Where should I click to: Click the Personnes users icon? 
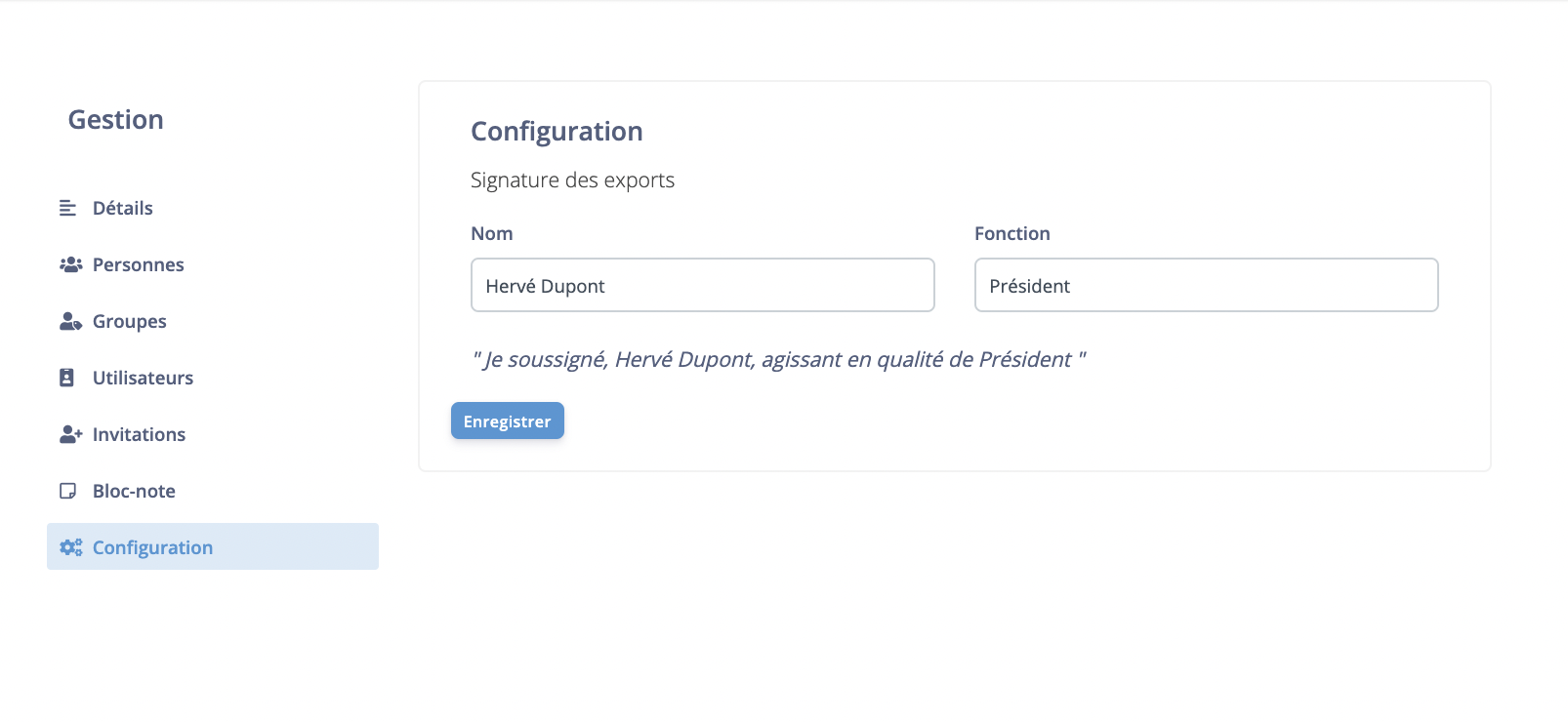click(x=69, y=263)
